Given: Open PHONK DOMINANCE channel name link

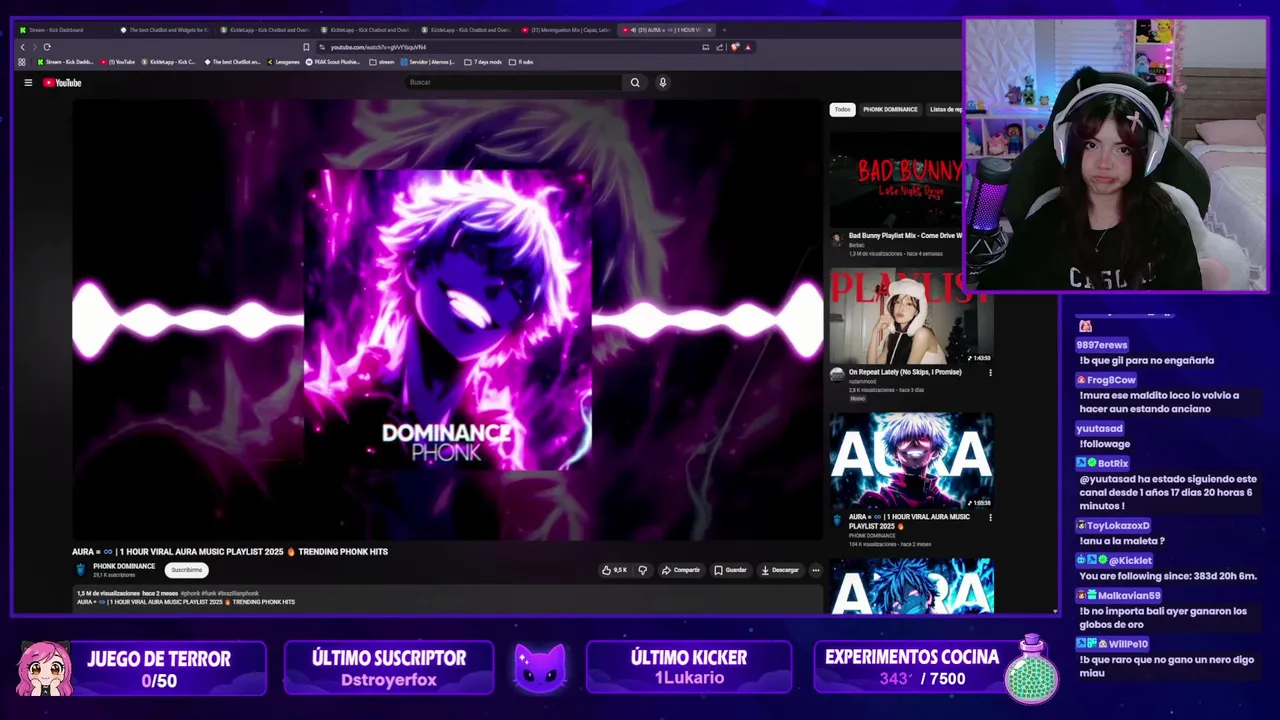Looking at the screenshot, I should [x=124, y=566].
